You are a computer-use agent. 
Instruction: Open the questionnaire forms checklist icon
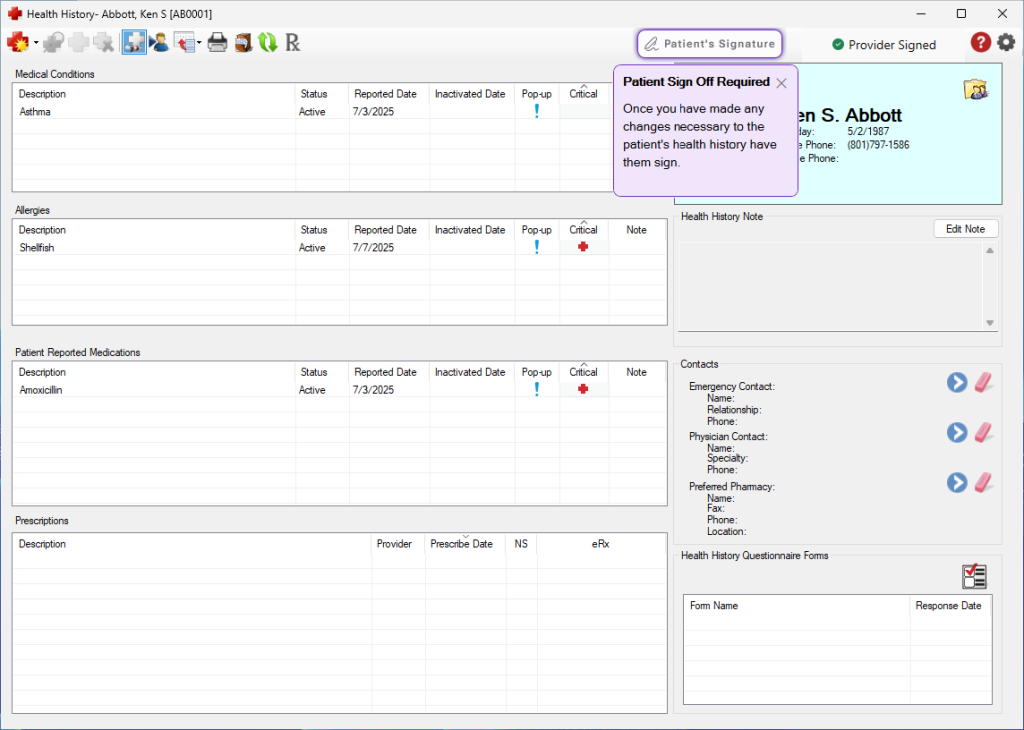click(973, 576)
